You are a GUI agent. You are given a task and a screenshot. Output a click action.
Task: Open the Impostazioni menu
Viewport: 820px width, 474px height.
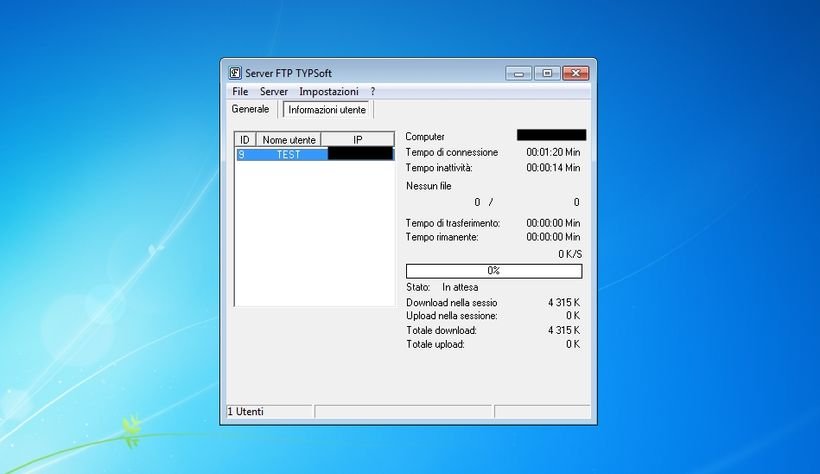pos(328,91)
